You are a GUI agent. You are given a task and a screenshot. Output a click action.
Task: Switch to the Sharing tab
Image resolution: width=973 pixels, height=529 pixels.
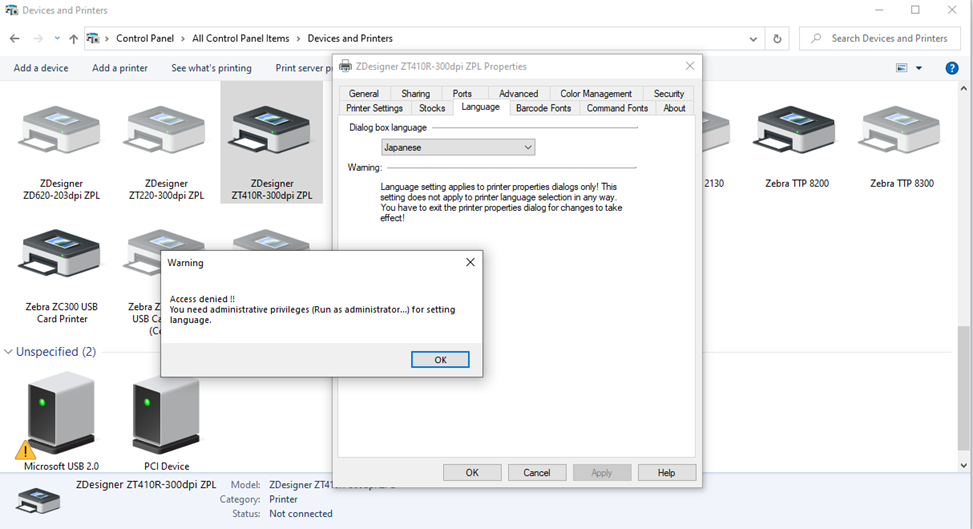point(415,93)
